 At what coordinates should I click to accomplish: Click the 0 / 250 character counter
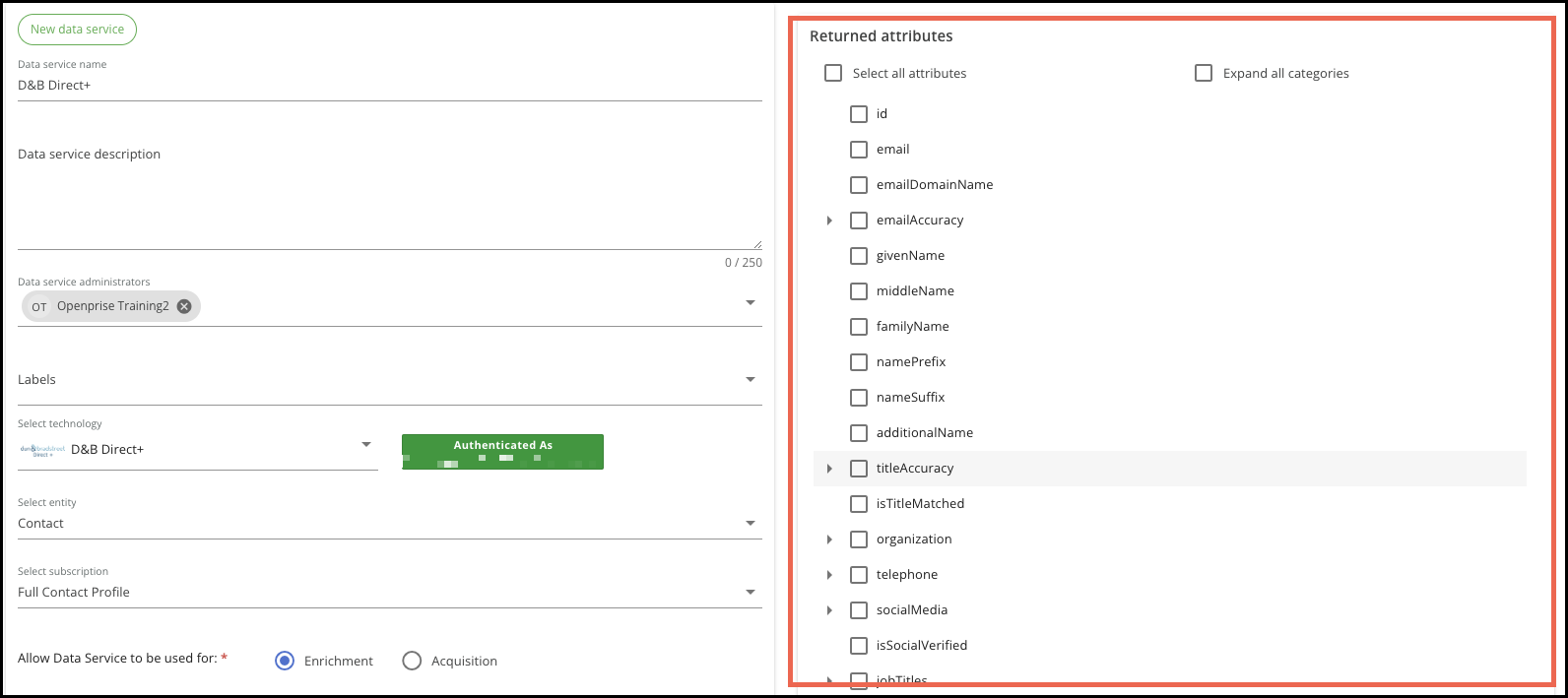click(744, 263)
